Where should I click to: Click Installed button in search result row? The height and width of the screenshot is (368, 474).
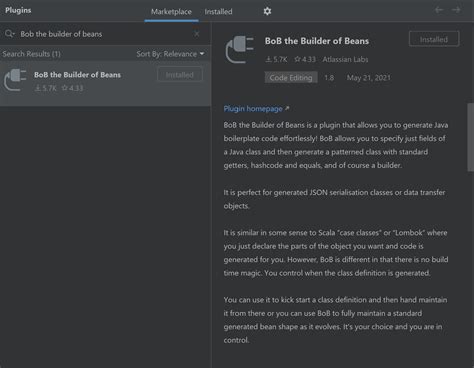[x=180, y=75]
